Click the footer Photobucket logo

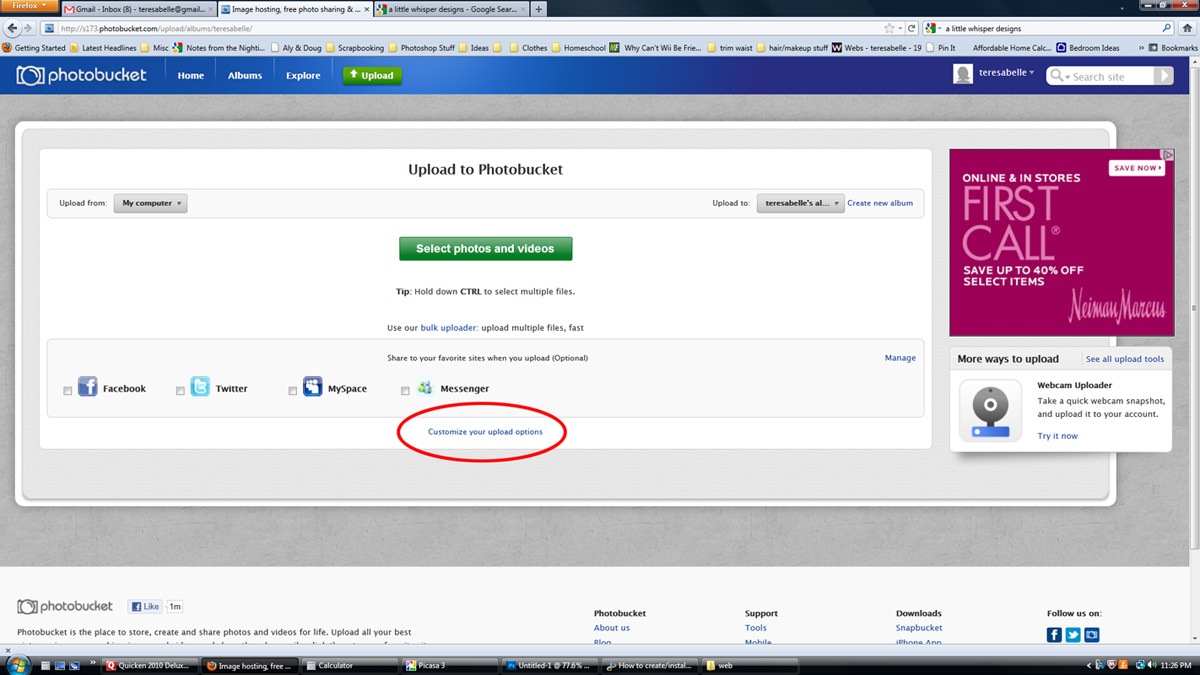click(65, 607)
